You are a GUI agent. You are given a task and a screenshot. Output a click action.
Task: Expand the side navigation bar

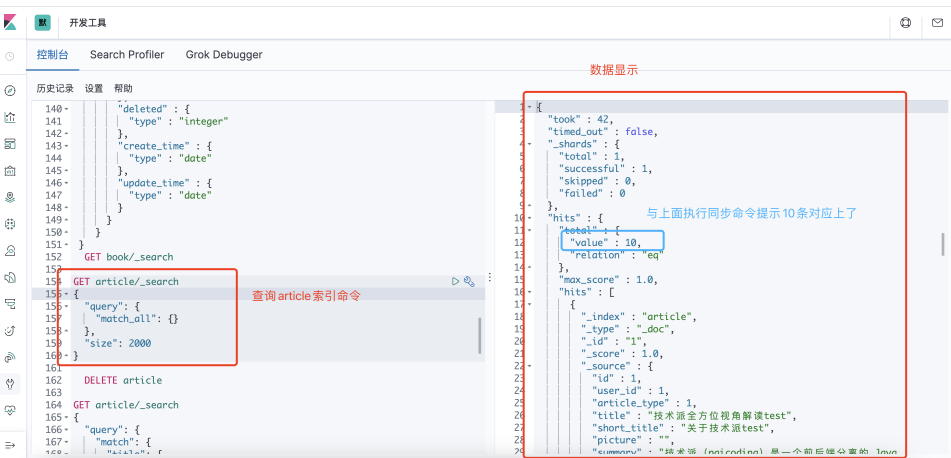click(x=10, y=444)
